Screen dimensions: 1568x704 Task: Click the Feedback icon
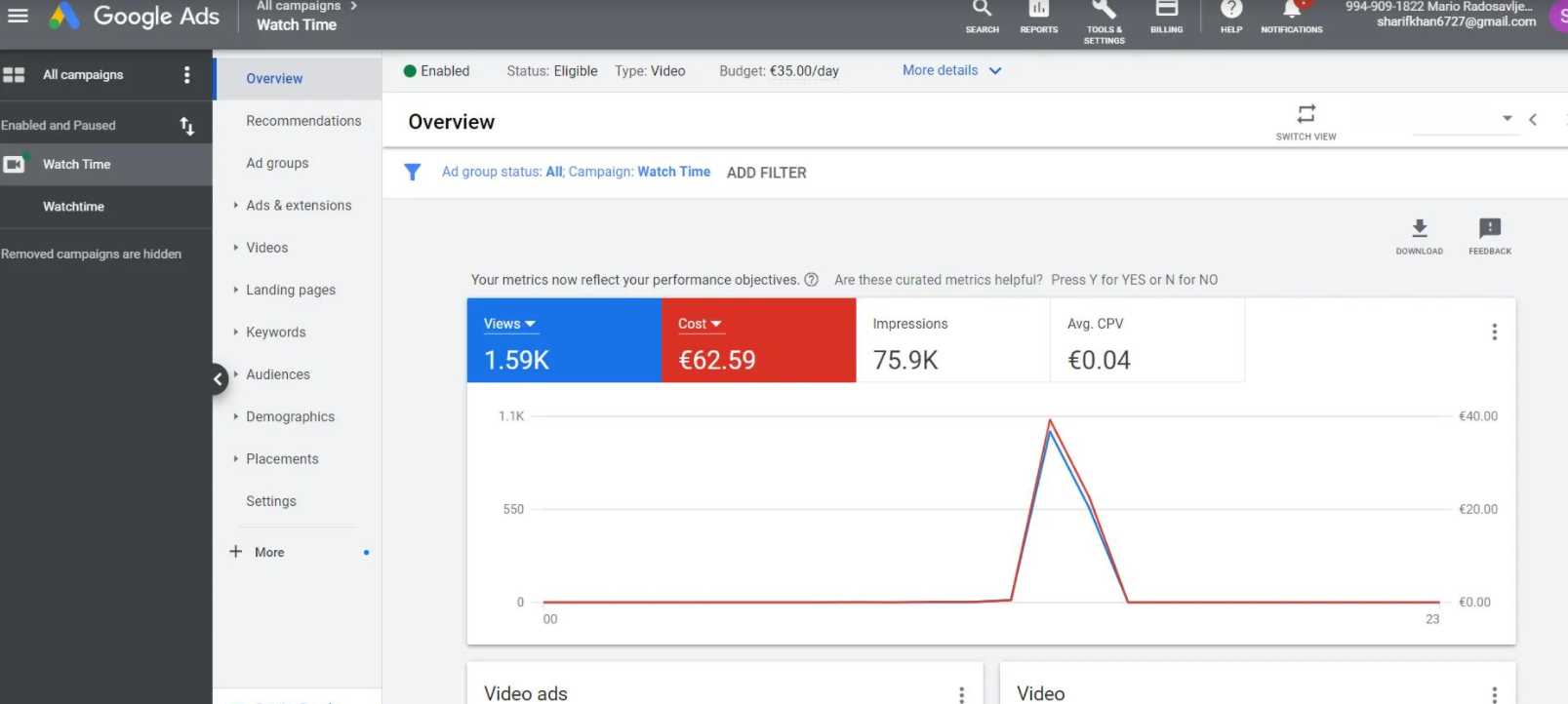click(1489, 230)
